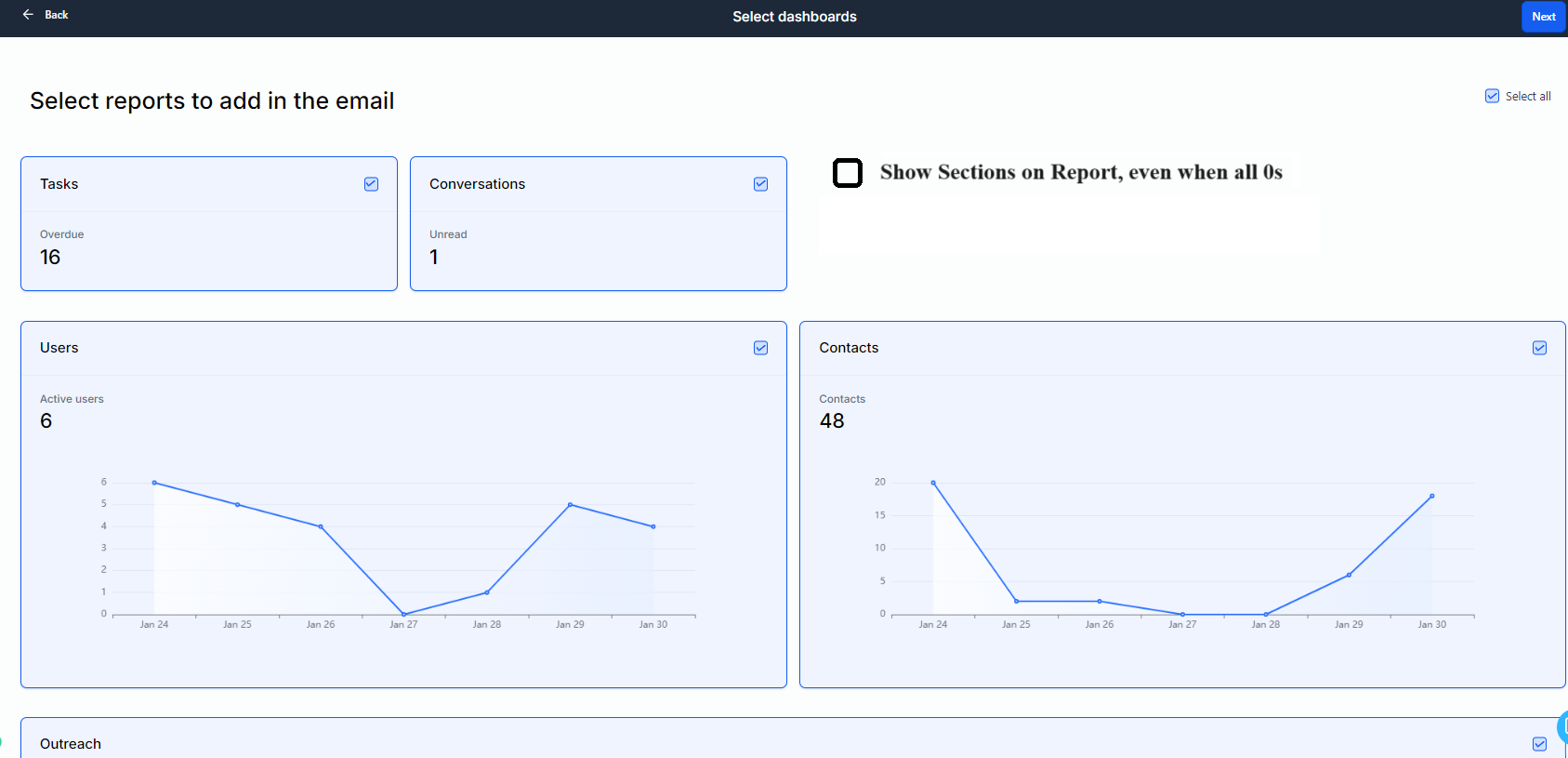Click the Outreach card title

(71, 744)
